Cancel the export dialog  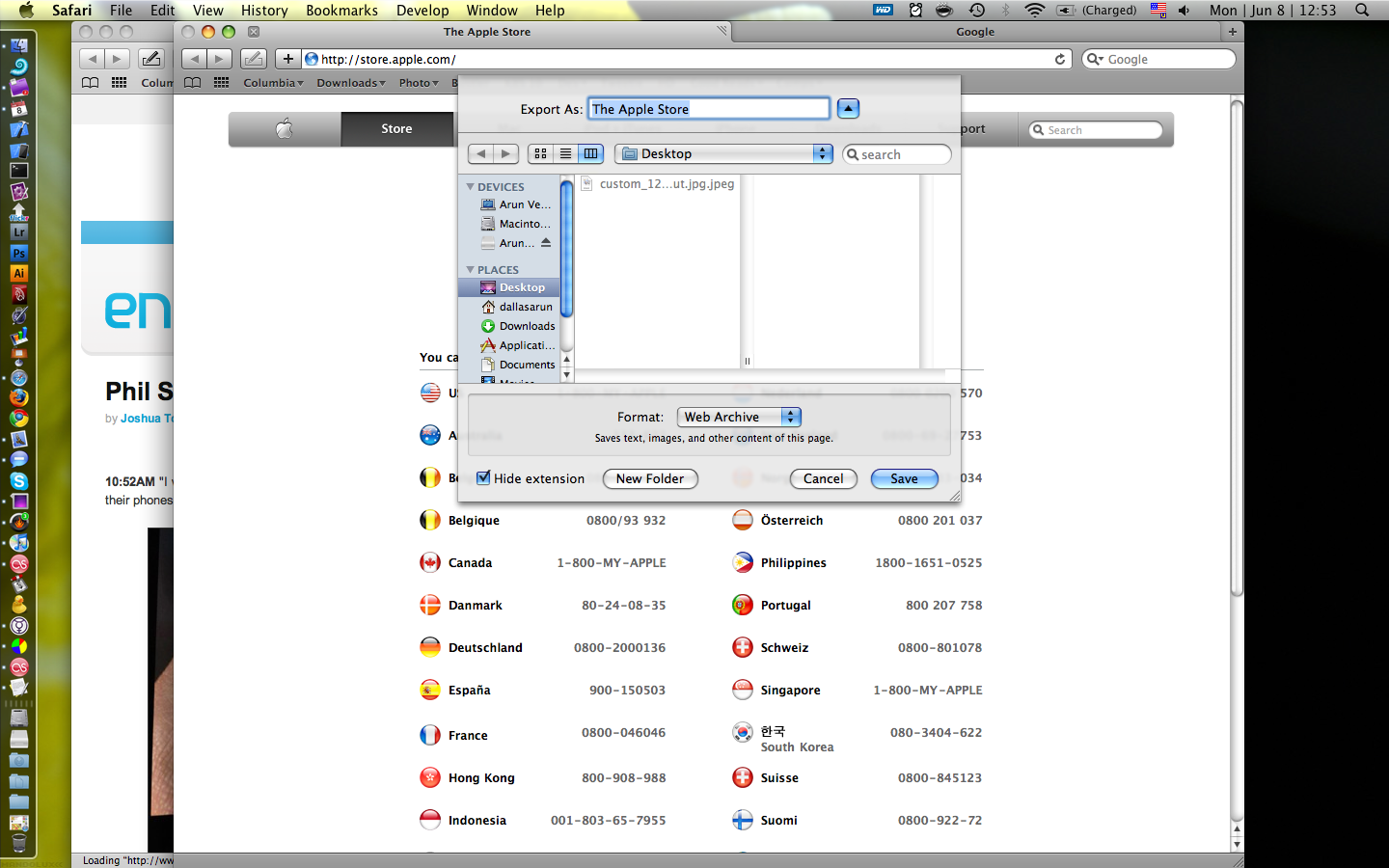pos(824,478)
